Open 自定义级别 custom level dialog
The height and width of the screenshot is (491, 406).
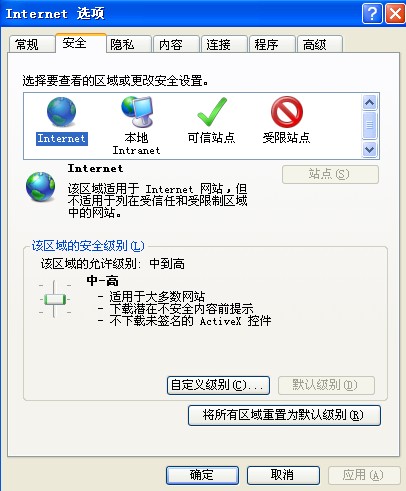click(x=218, y=386)
